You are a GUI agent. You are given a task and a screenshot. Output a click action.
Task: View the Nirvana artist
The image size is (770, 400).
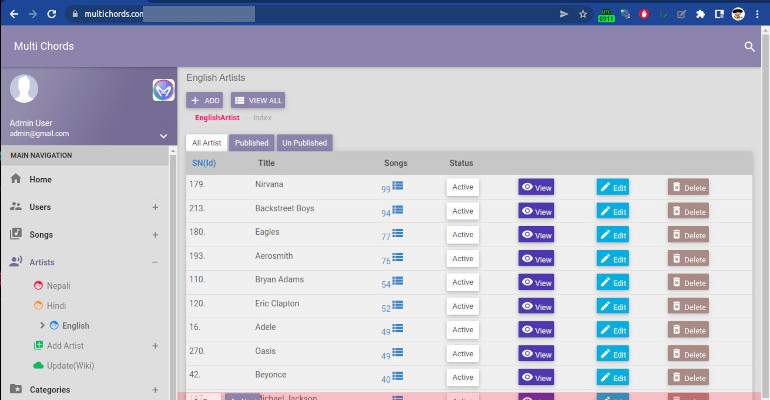point(536,187)
